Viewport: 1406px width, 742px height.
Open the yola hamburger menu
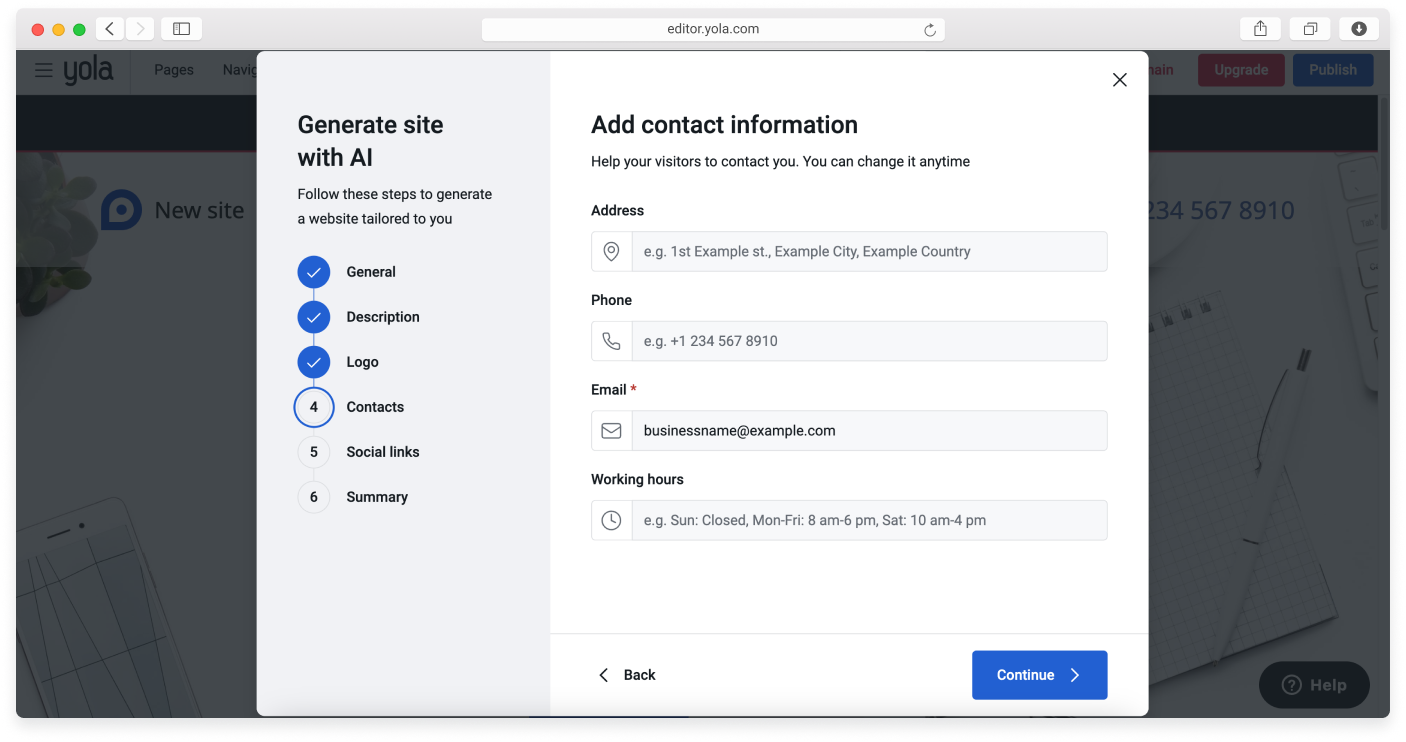click(x=43, y=70)
